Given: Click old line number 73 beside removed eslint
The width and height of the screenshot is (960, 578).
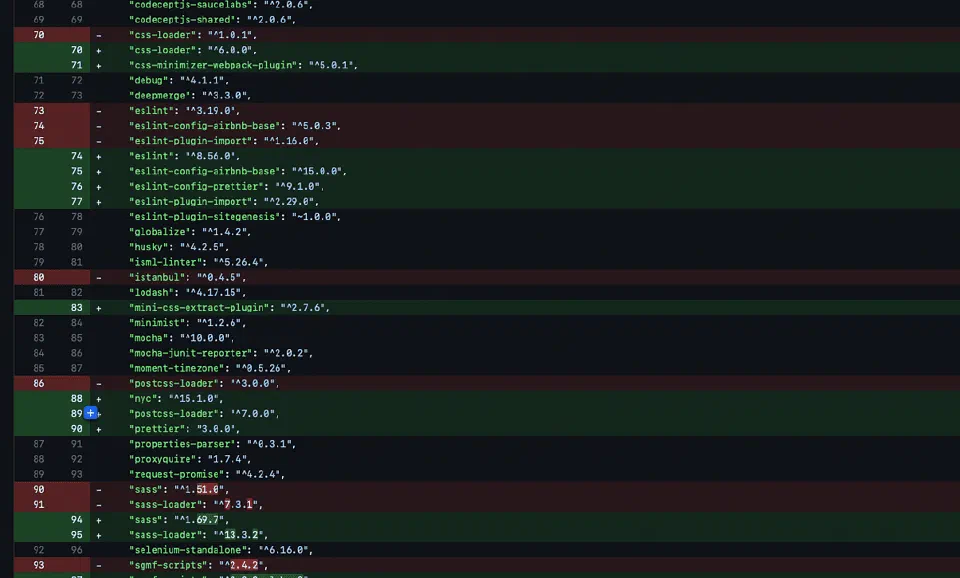Looking at the screenshot, I should coord(39,111).
